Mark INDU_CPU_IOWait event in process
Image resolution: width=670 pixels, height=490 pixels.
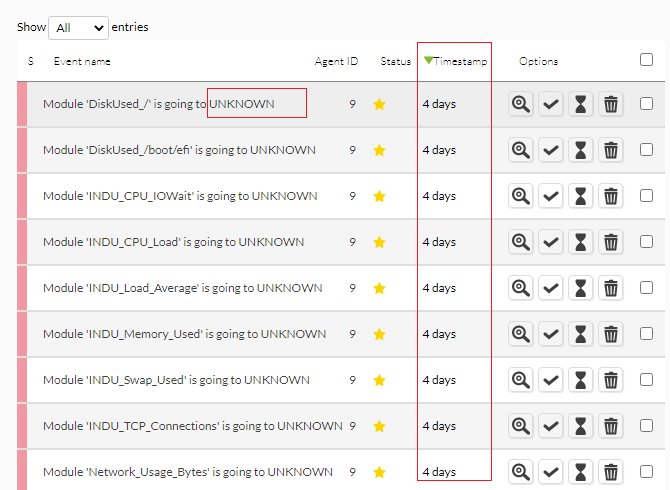pos(580,196)
